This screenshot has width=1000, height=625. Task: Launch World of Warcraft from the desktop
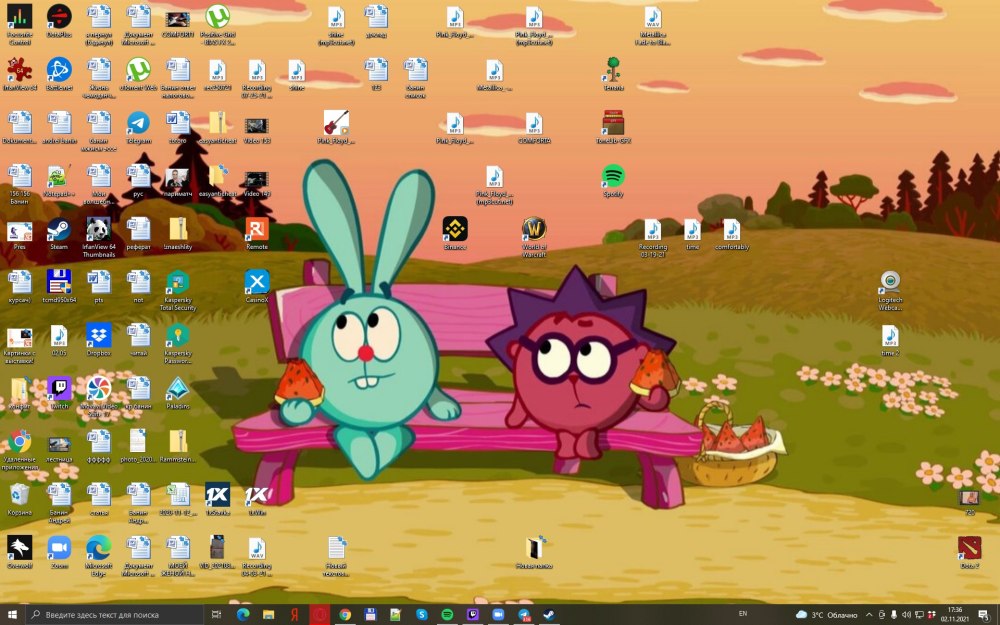pos(534,237)
